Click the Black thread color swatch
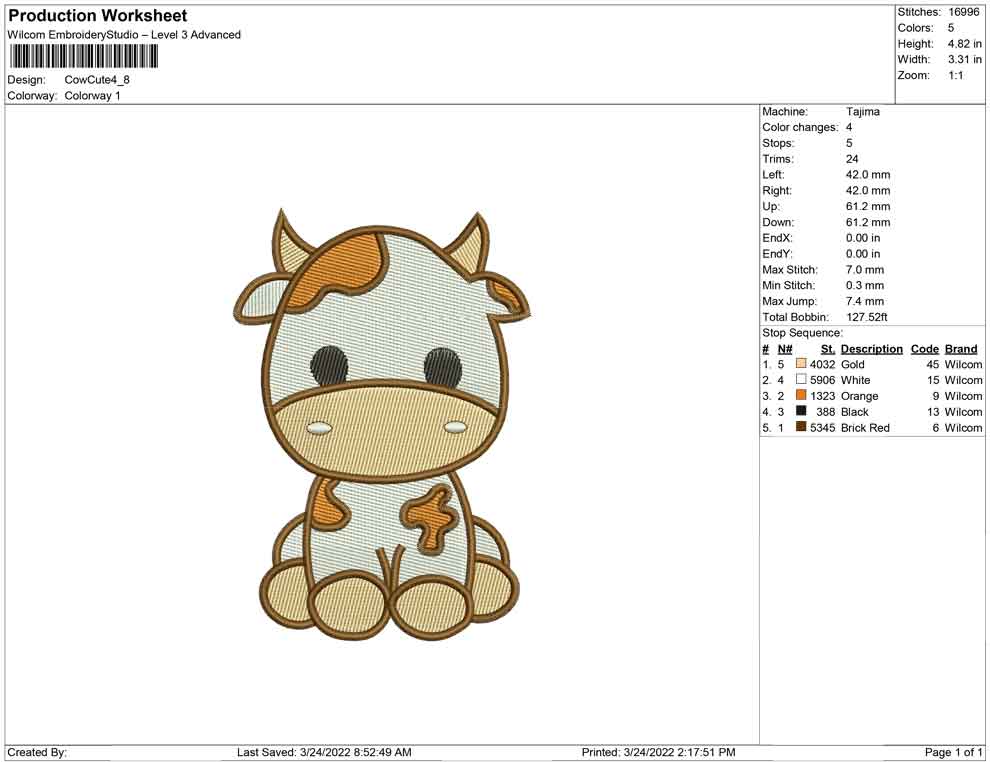The height and width of the screenshot is (762, 990). (801, 412)
